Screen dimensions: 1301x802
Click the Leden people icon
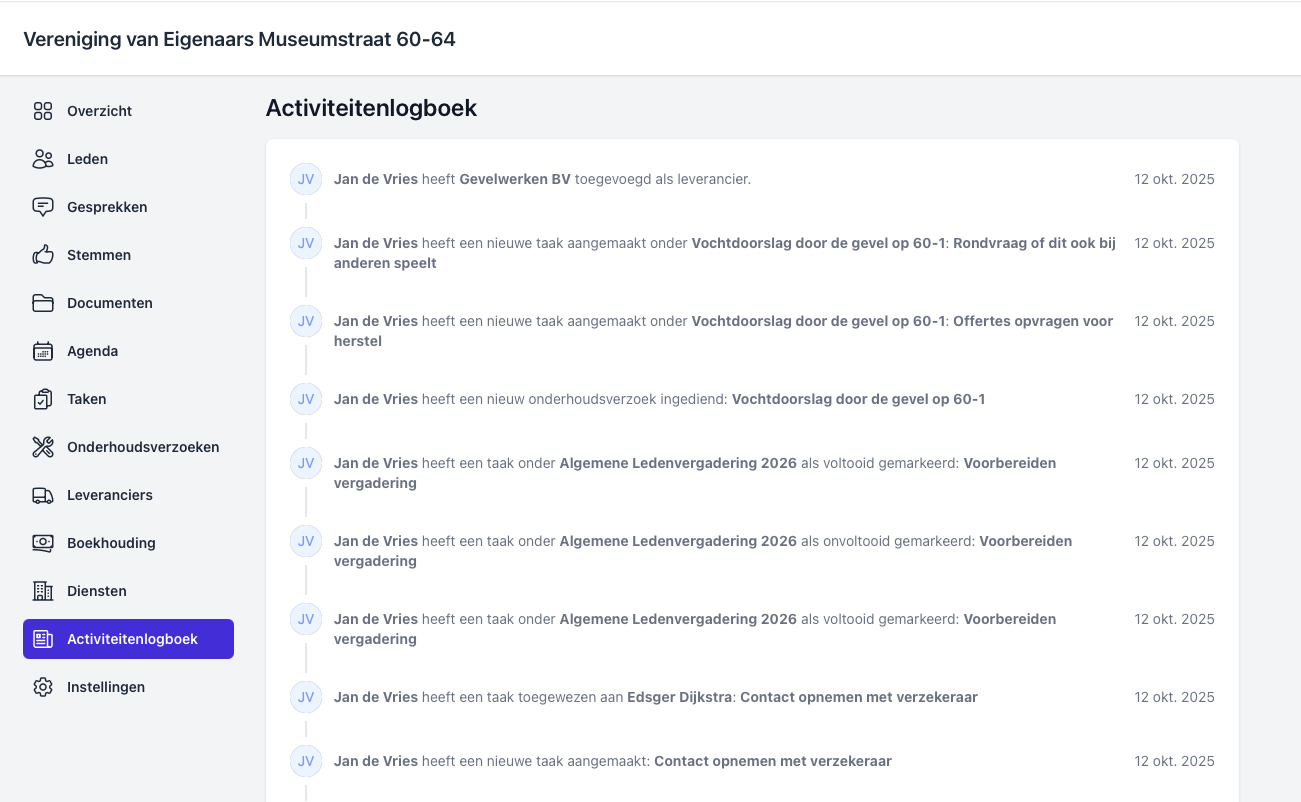pyautogui.click(x=43, y=159)
